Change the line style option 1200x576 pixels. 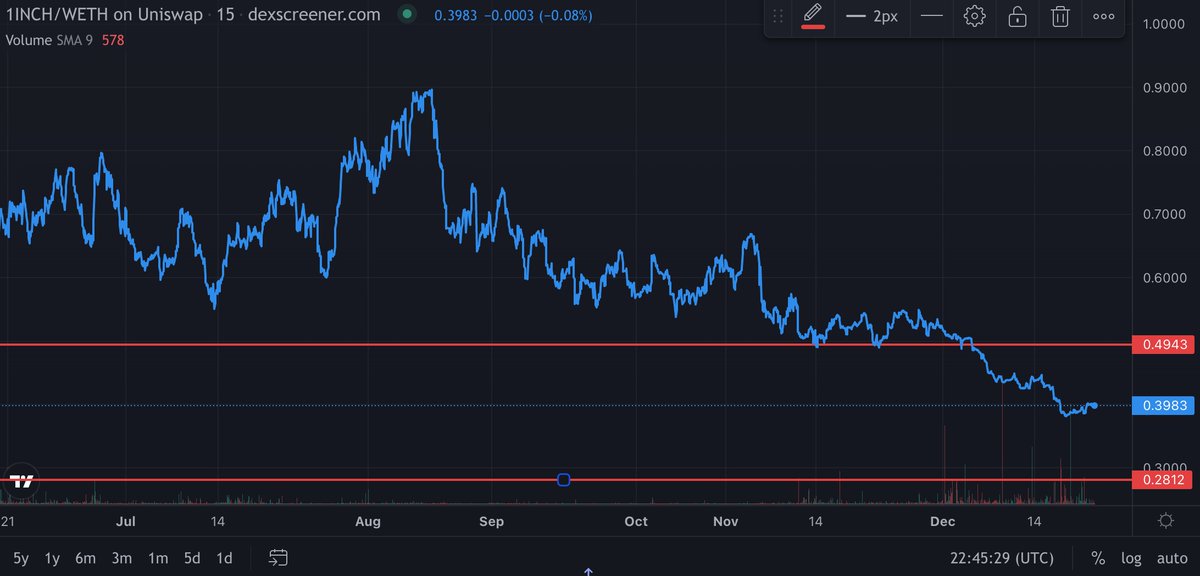tap(931, 17)
